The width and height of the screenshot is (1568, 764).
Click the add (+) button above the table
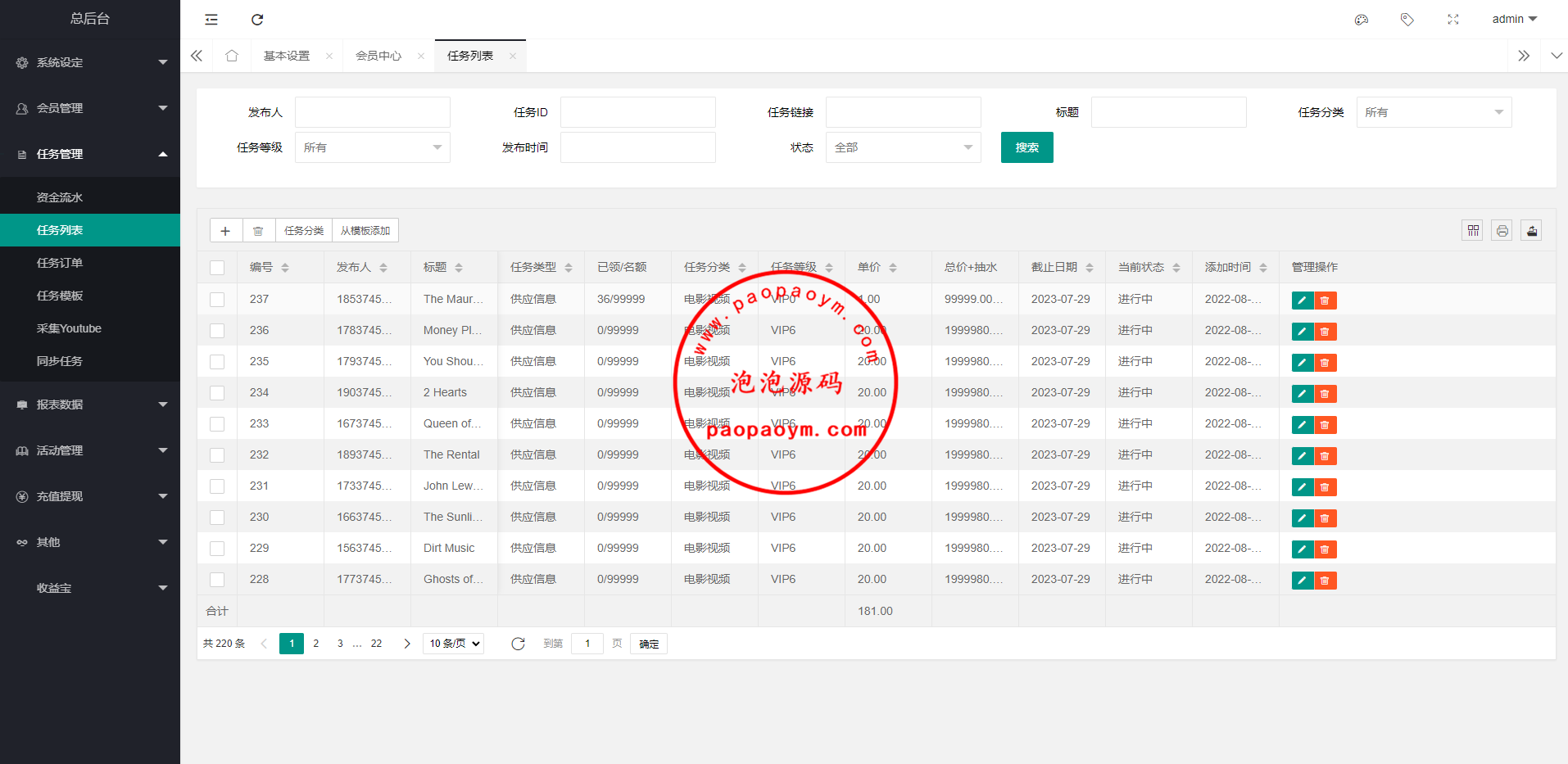[x=225, y=231]
